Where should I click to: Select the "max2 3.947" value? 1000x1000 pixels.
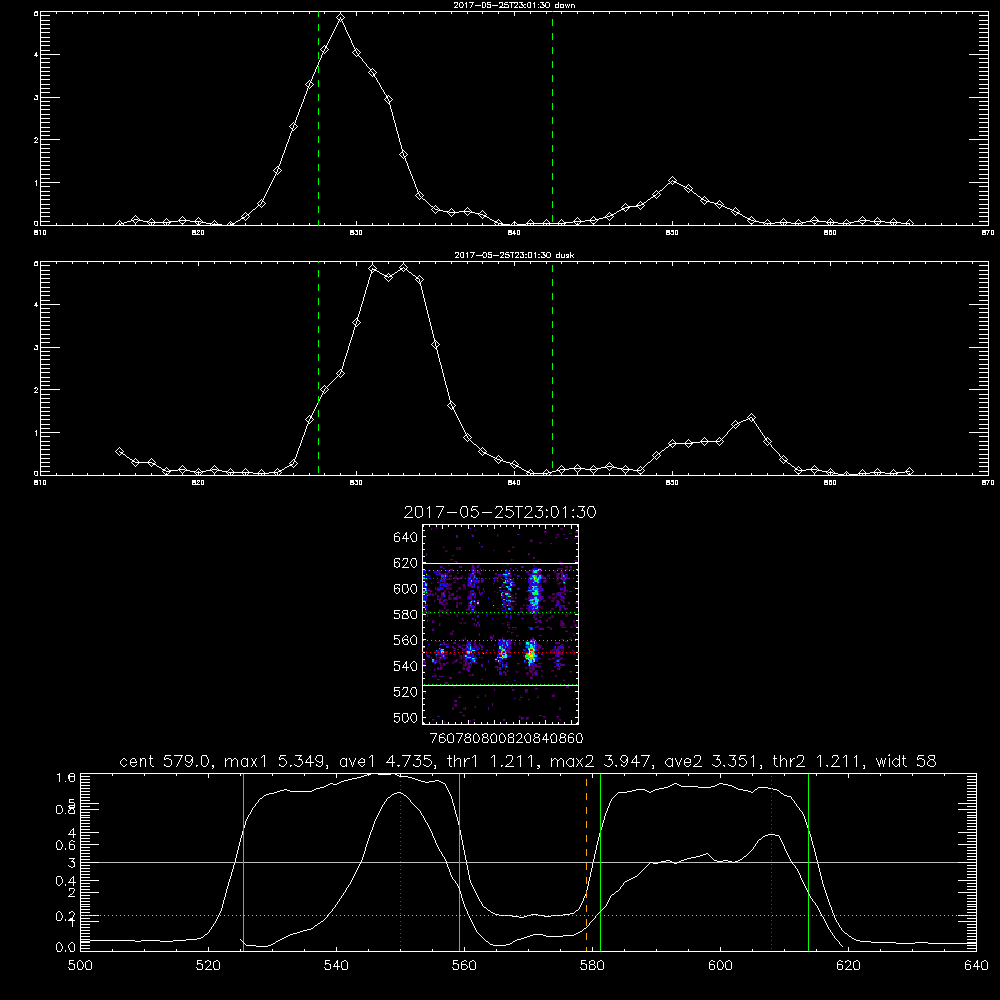(x=603, y=761)
